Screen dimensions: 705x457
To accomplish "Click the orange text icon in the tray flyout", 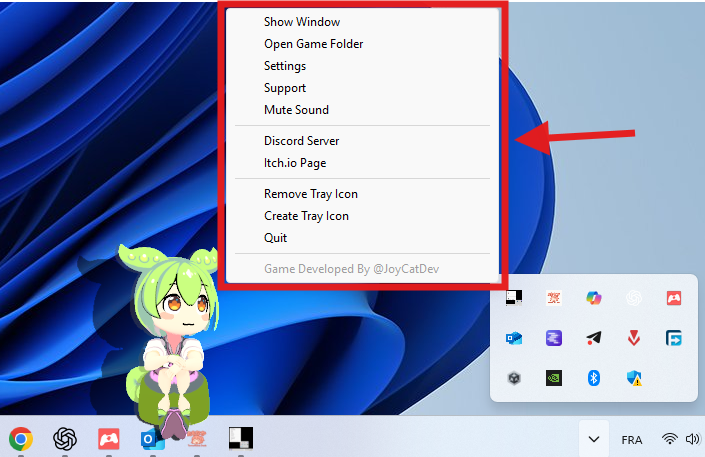I will click(x=554, y=298).
